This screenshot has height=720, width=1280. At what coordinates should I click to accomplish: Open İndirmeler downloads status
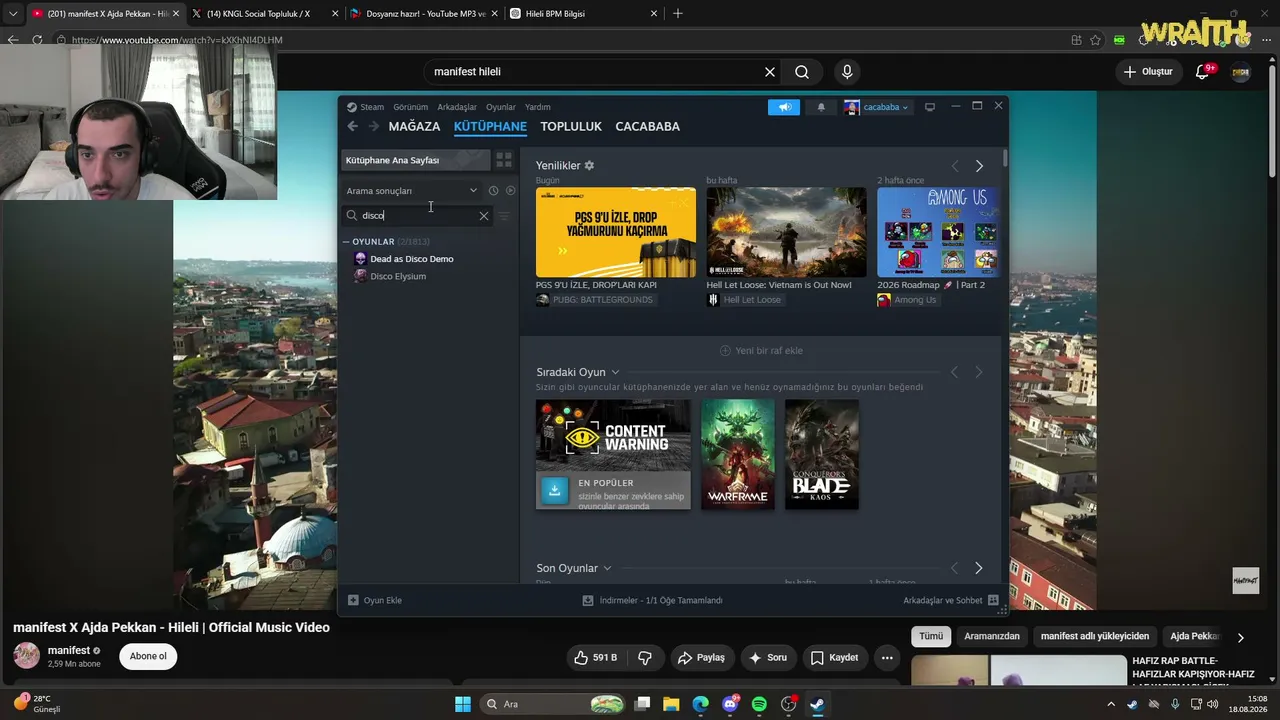click(x=652, y=600)
